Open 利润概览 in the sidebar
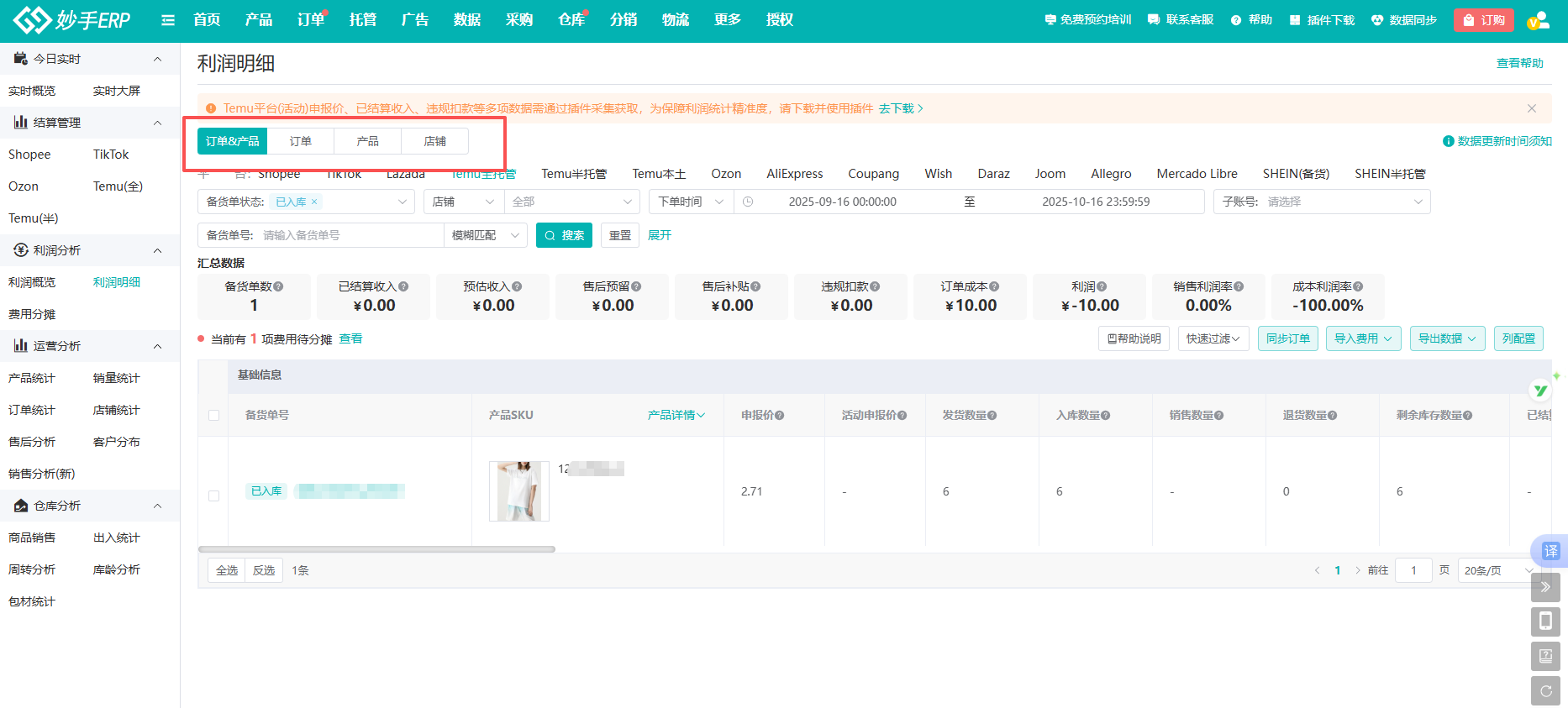The width and height of the screenshot is (1568, 708). pos(32,282)
